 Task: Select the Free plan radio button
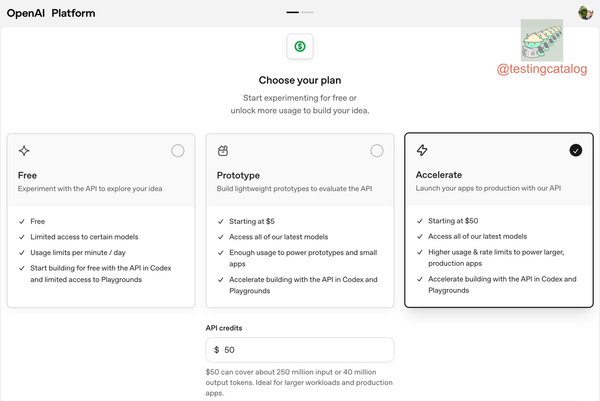[178, 151]
